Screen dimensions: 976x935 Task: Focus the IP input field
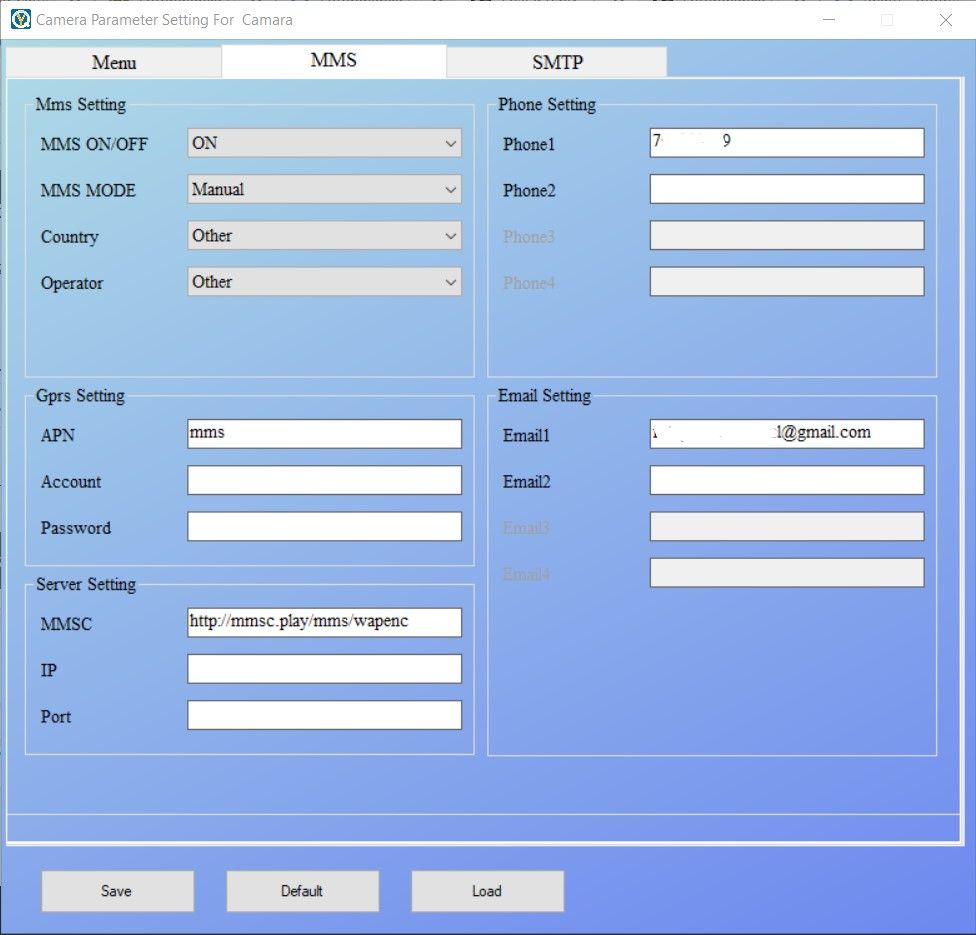[x=324, y=669]
